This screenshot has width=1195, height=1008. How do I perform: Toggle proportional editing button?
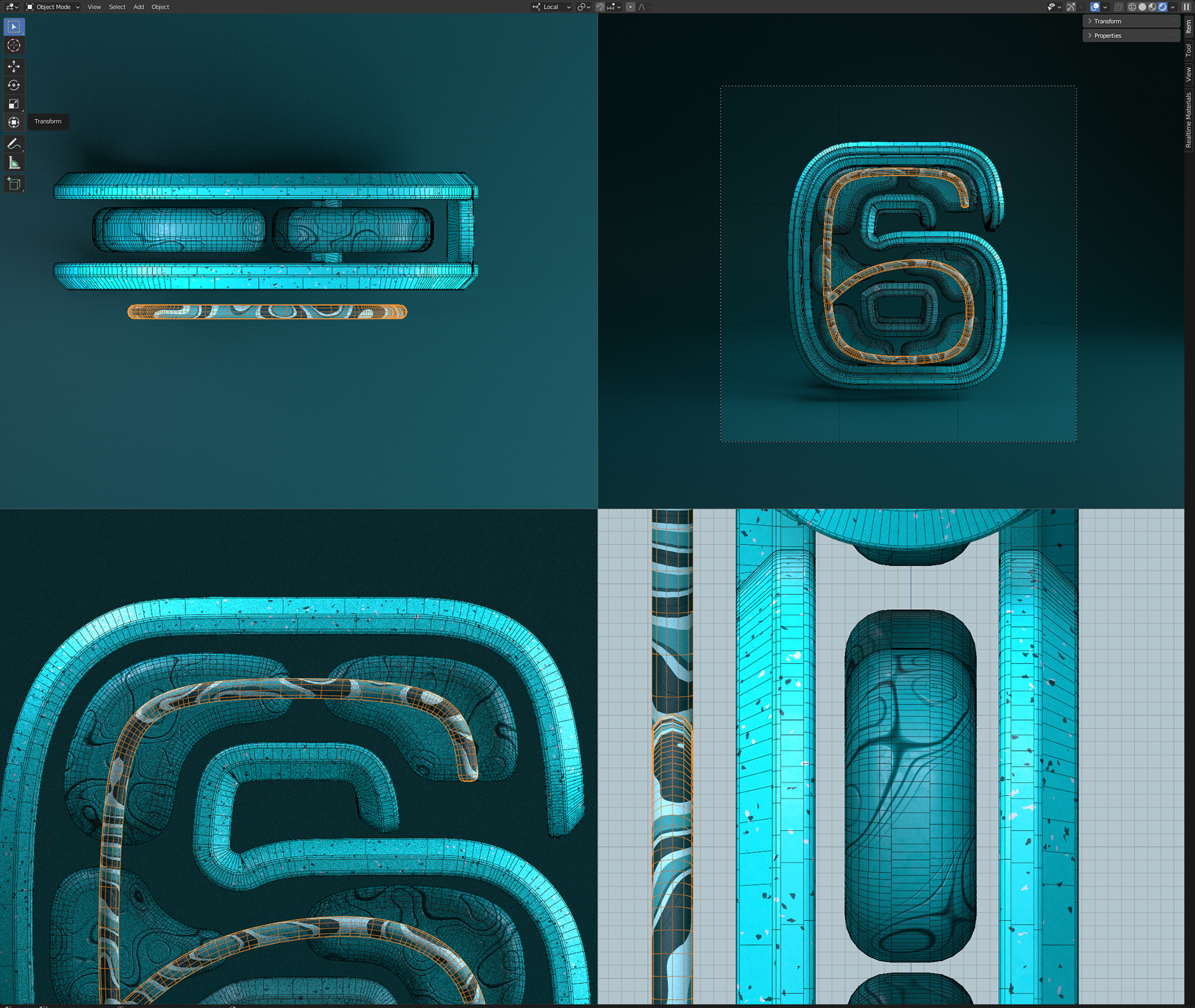tap(630, 7)
